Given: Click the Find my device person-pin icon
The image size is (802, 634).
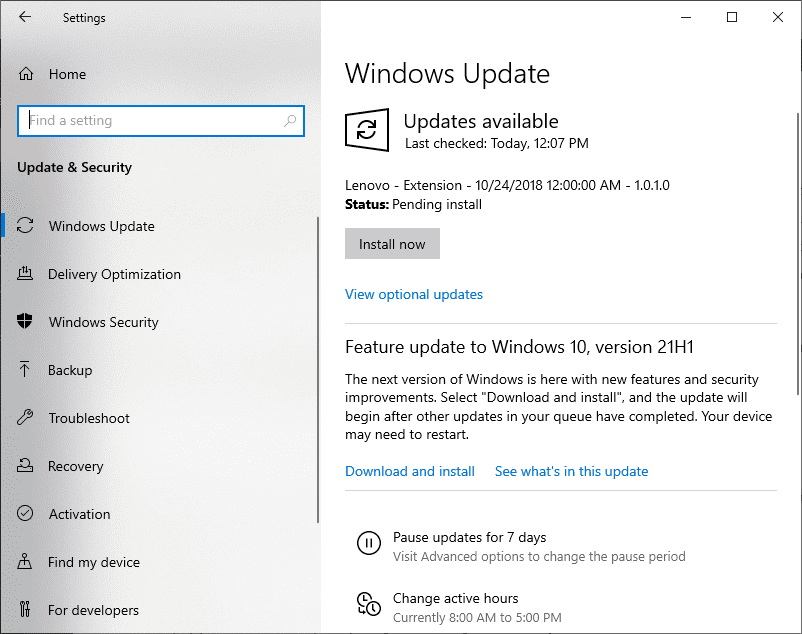Looking at the screenshot, I should click(x=25, y=561).
